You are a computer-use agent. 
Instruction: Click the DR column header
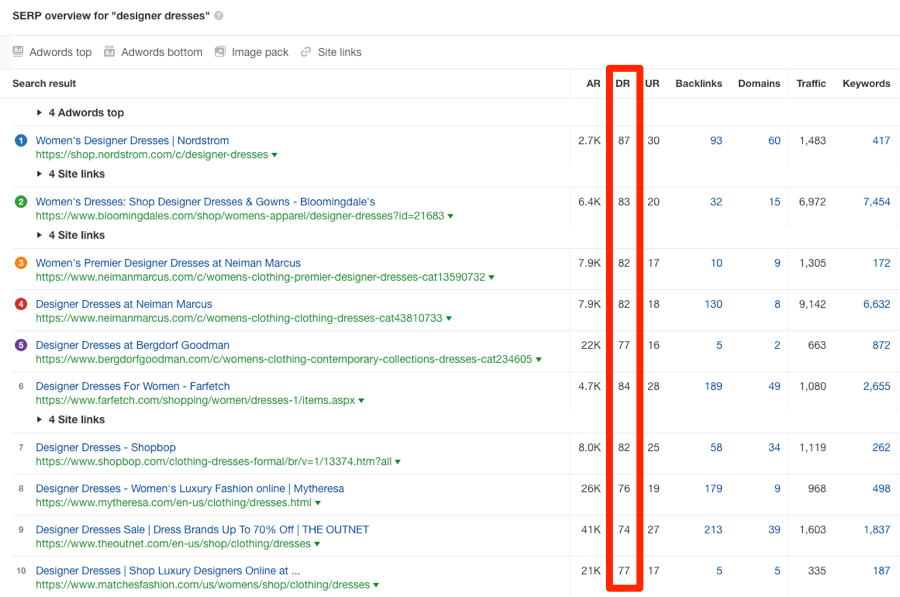pos(623,83)
